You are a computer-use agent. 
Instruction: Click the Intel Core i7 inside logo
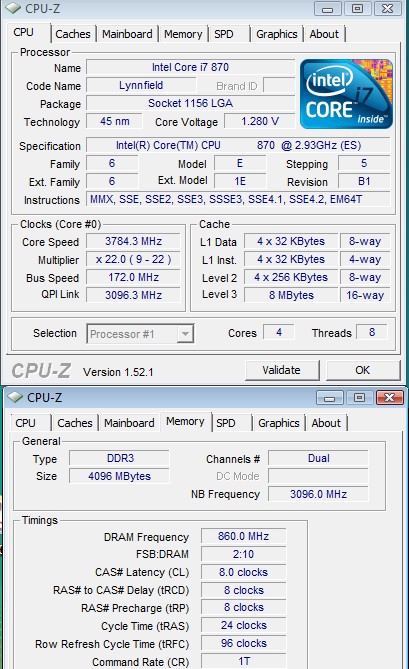click(346, 94)
